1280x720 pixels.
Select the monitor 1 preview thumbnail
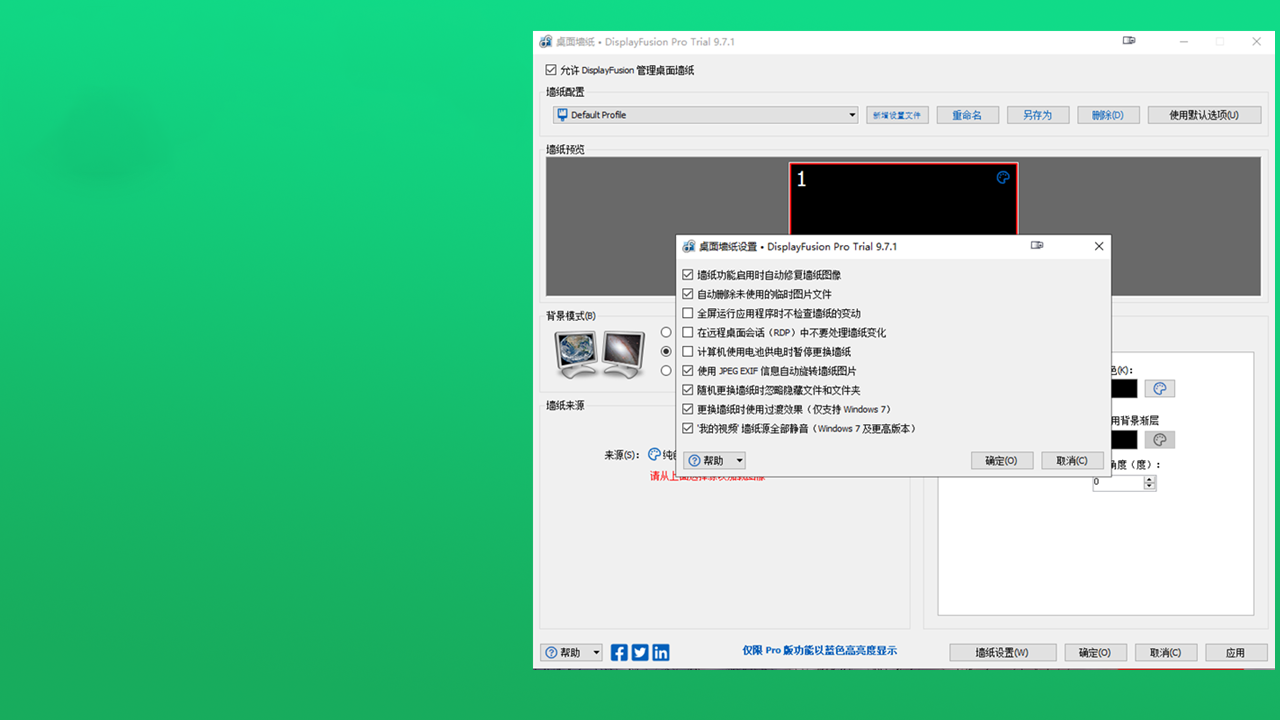(903, 199)
